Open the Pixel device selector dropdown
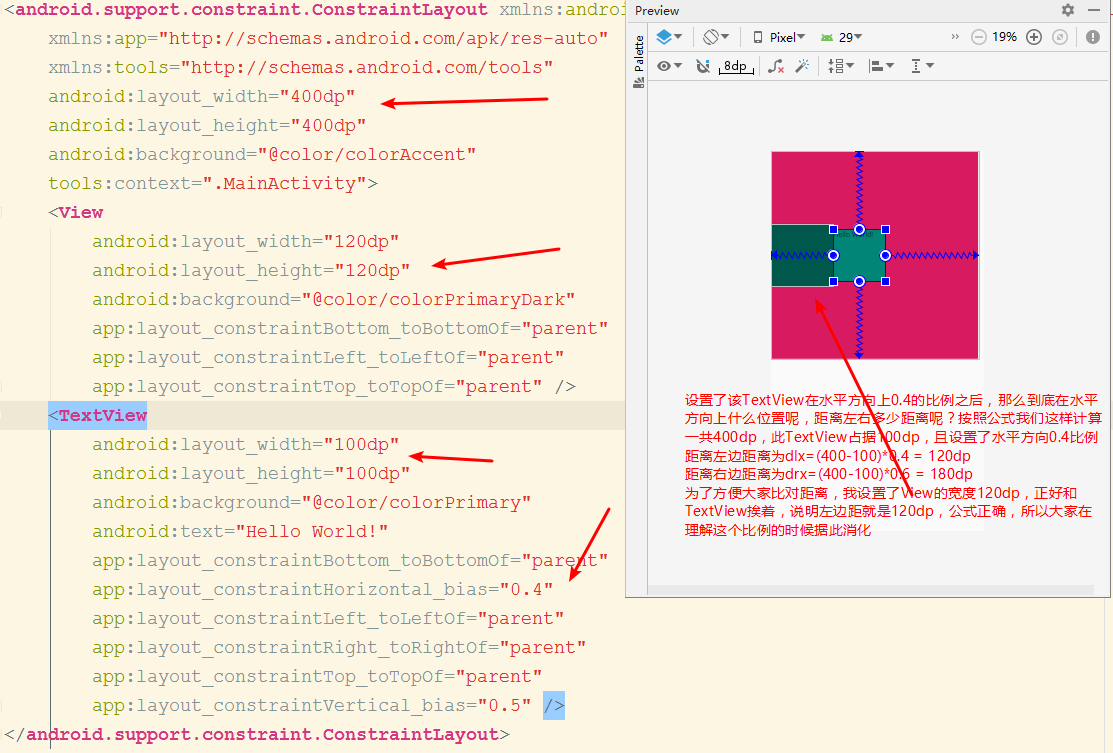 [x=779, y=38]
